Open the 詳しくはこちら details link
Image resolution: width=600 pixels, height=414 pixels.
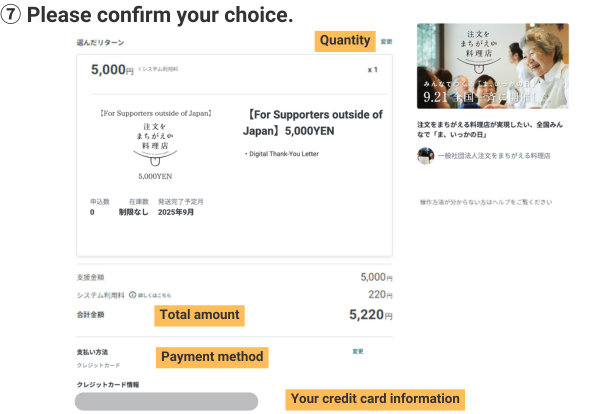coord(153,295)
